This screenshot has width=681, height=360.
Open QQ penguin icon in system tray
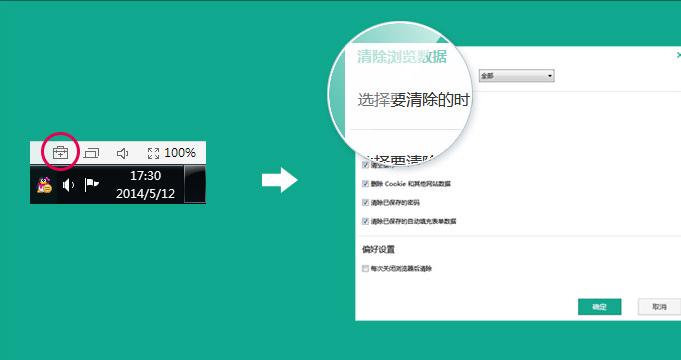(x=44, y=185)
